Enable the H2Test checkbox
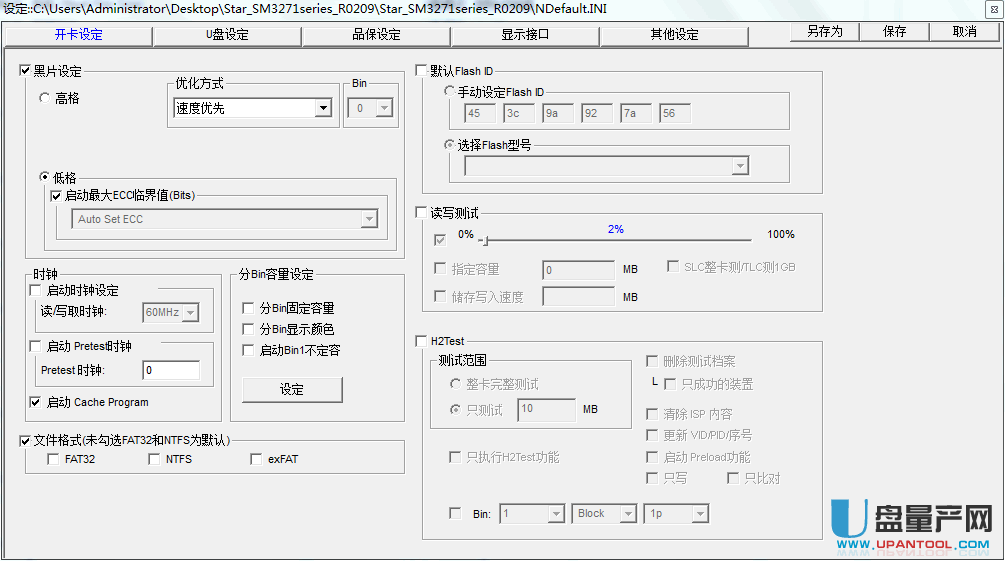This screenshot has height=561, width=1005. 421,341
